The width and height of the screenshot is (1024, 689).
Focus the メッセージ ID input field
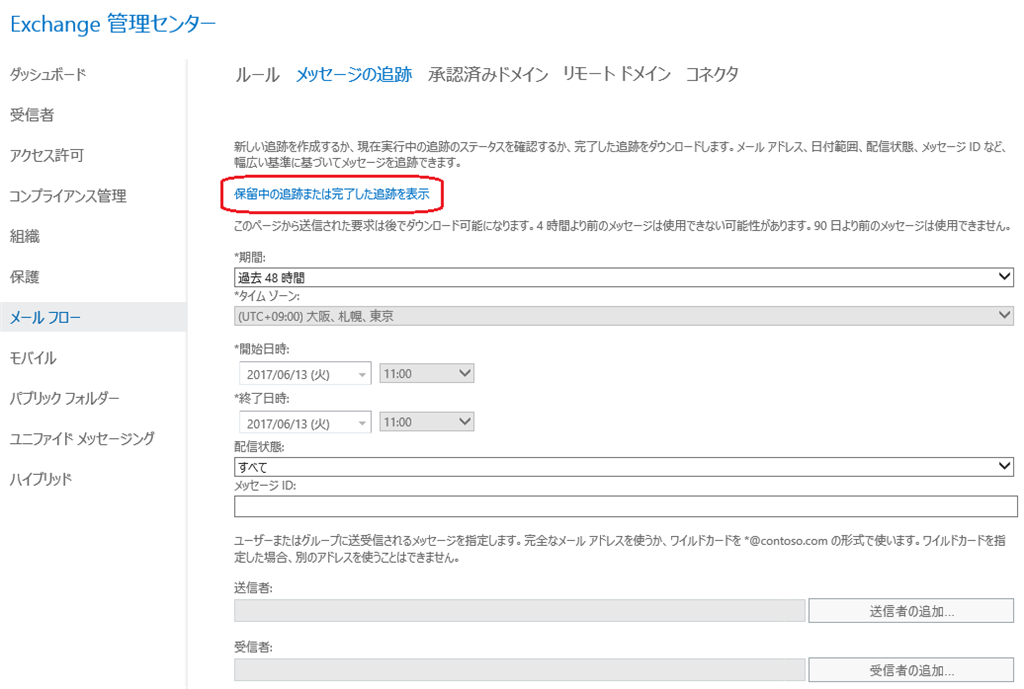point(626,506)
